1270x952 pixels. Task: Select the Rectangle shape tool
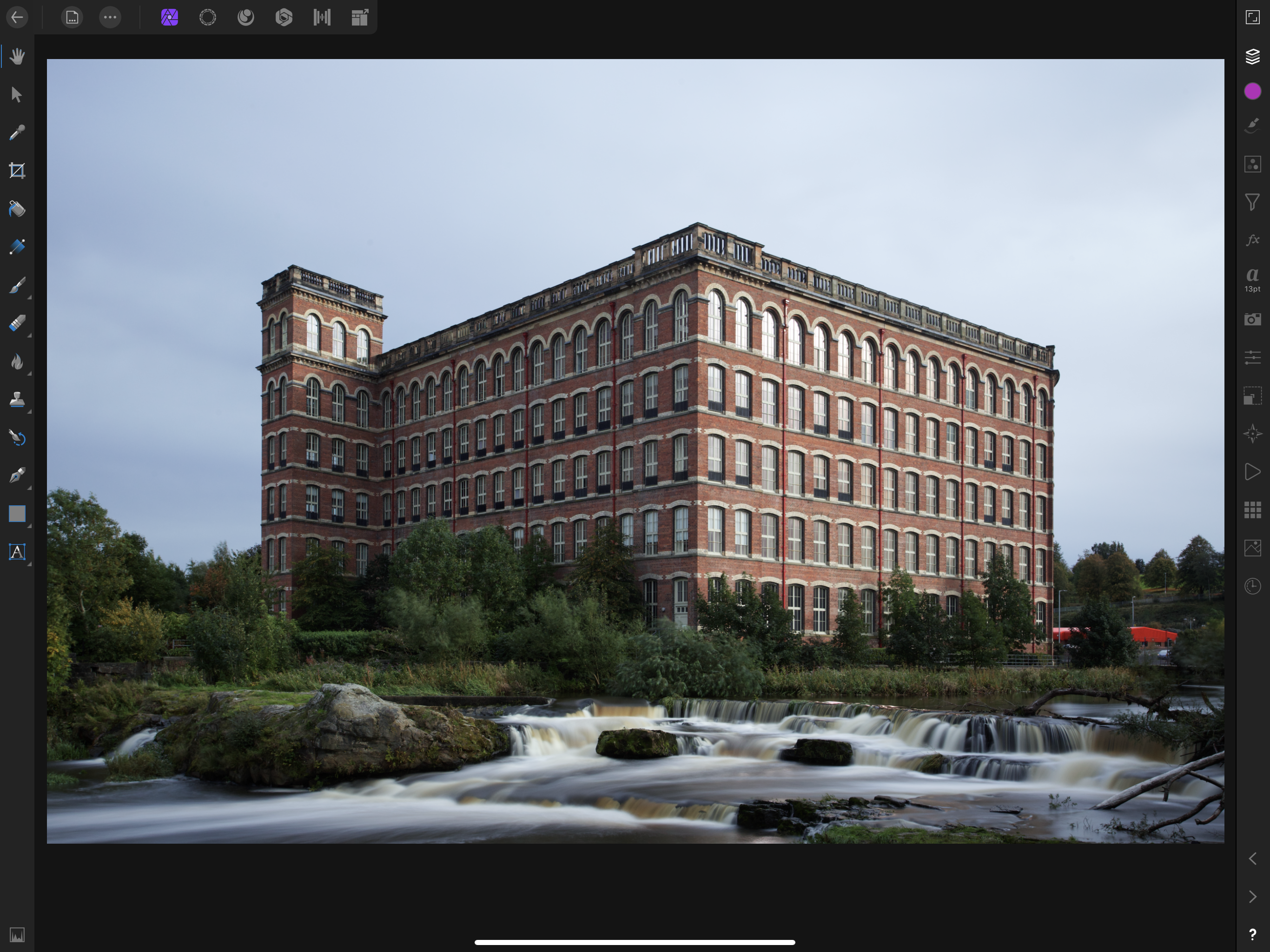click(17, 513)
